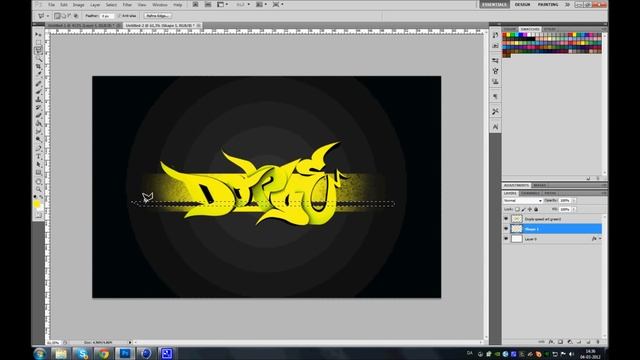Click Add to selection mode icon
The height and width of the screenshot is (360, 640).
click(x=63, y=16)
